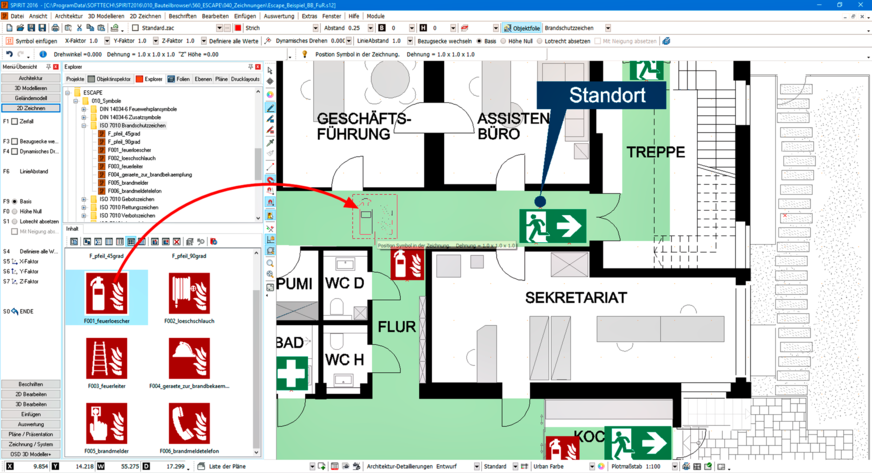Switch to the Folien tab

pos(179,79)
